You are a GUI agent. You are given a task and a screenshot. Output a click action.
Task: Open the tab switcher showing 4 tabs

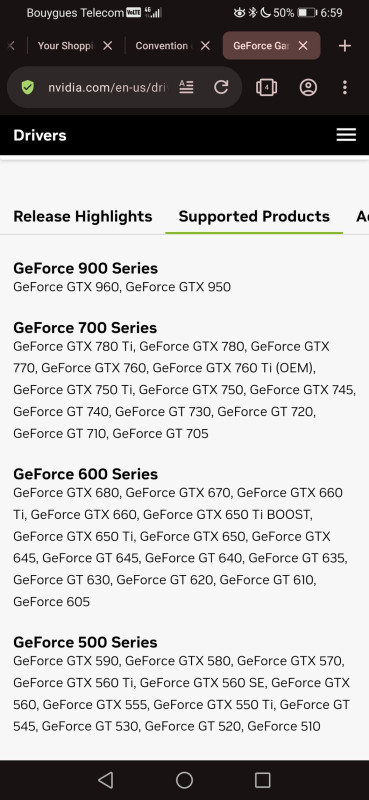point(266,87)
